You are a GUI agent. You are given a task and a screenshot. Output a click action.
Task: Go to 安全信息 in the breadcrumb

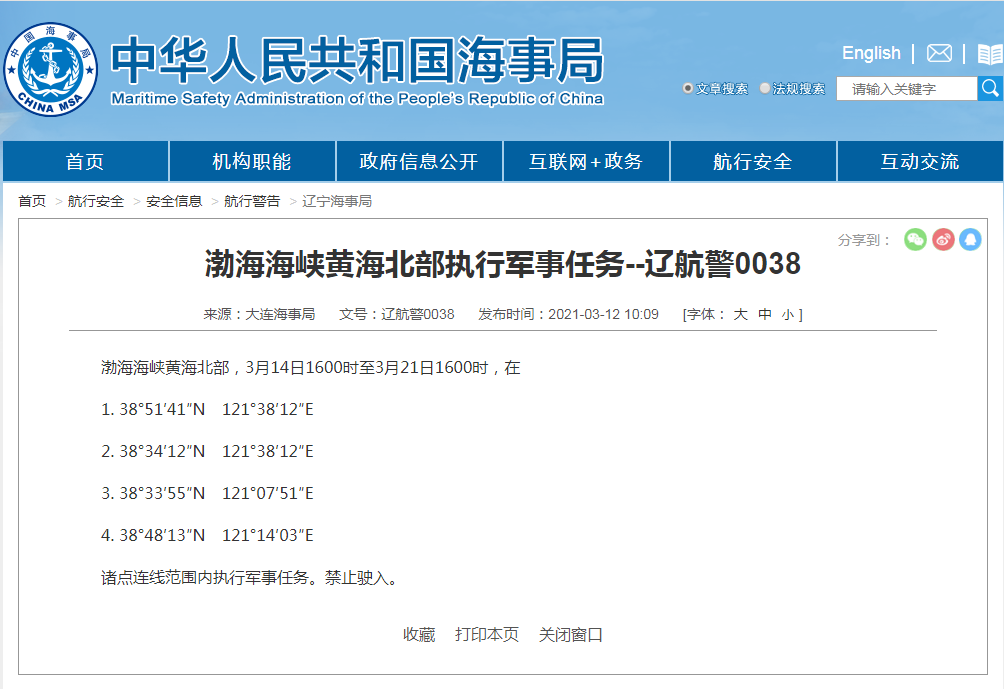(x=174, y=202)
